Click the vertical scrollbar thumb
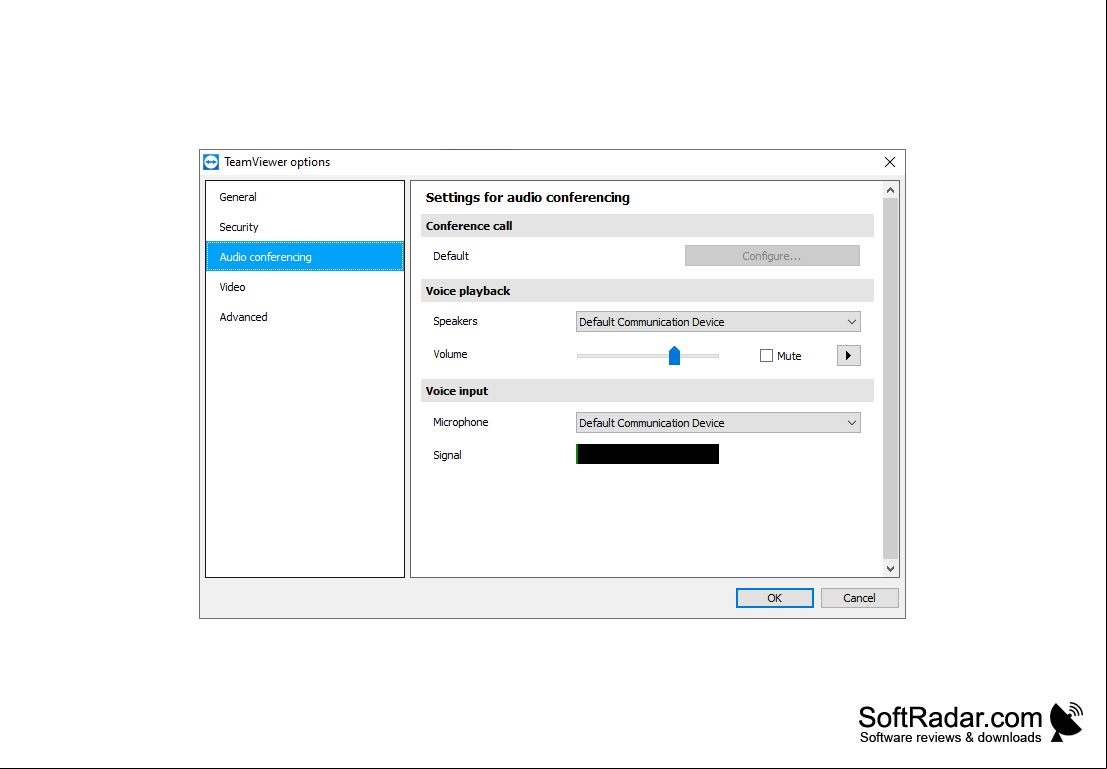The width and height of the screenshot is (1107, 769). coord(890,378)
